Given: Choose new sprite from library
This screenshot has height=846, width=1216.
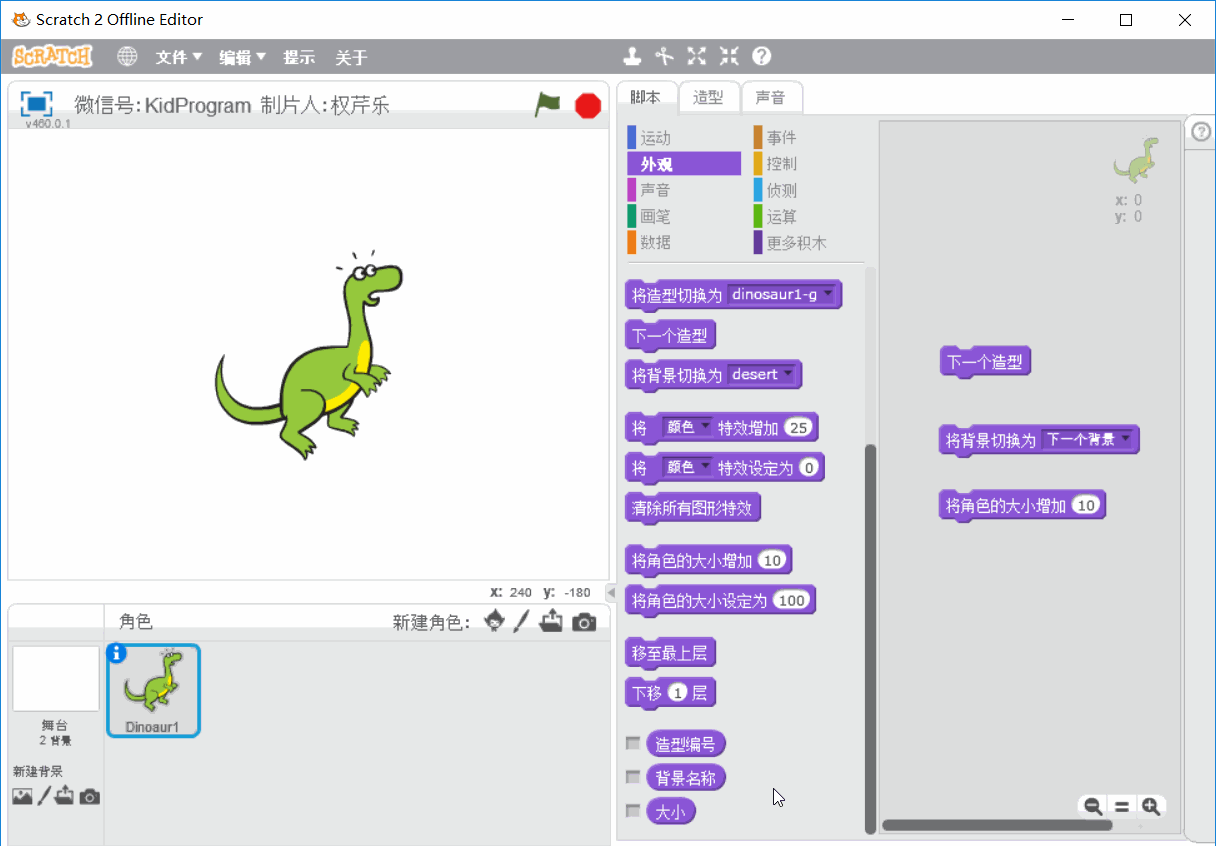Looking at the screenshot, I should pyautogui.click(x=494, y=622).
